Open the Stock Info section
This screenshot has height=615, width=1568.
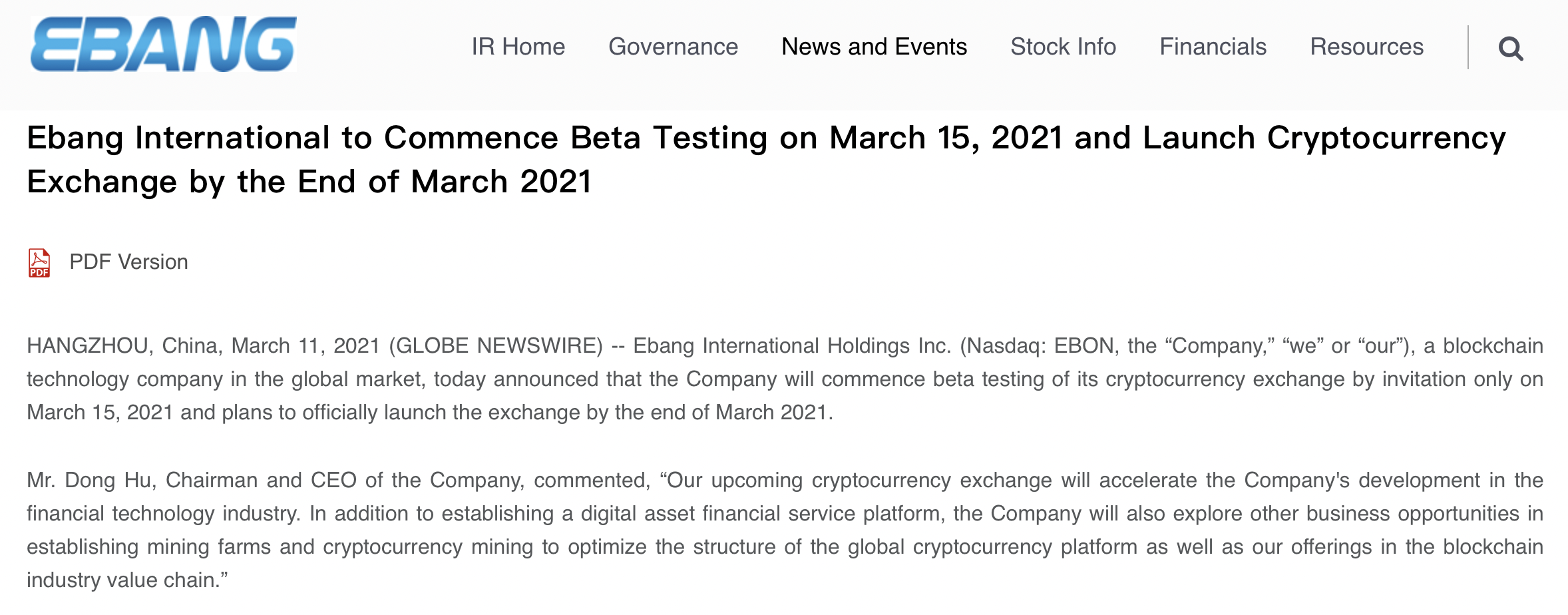tap(1063, 47)
